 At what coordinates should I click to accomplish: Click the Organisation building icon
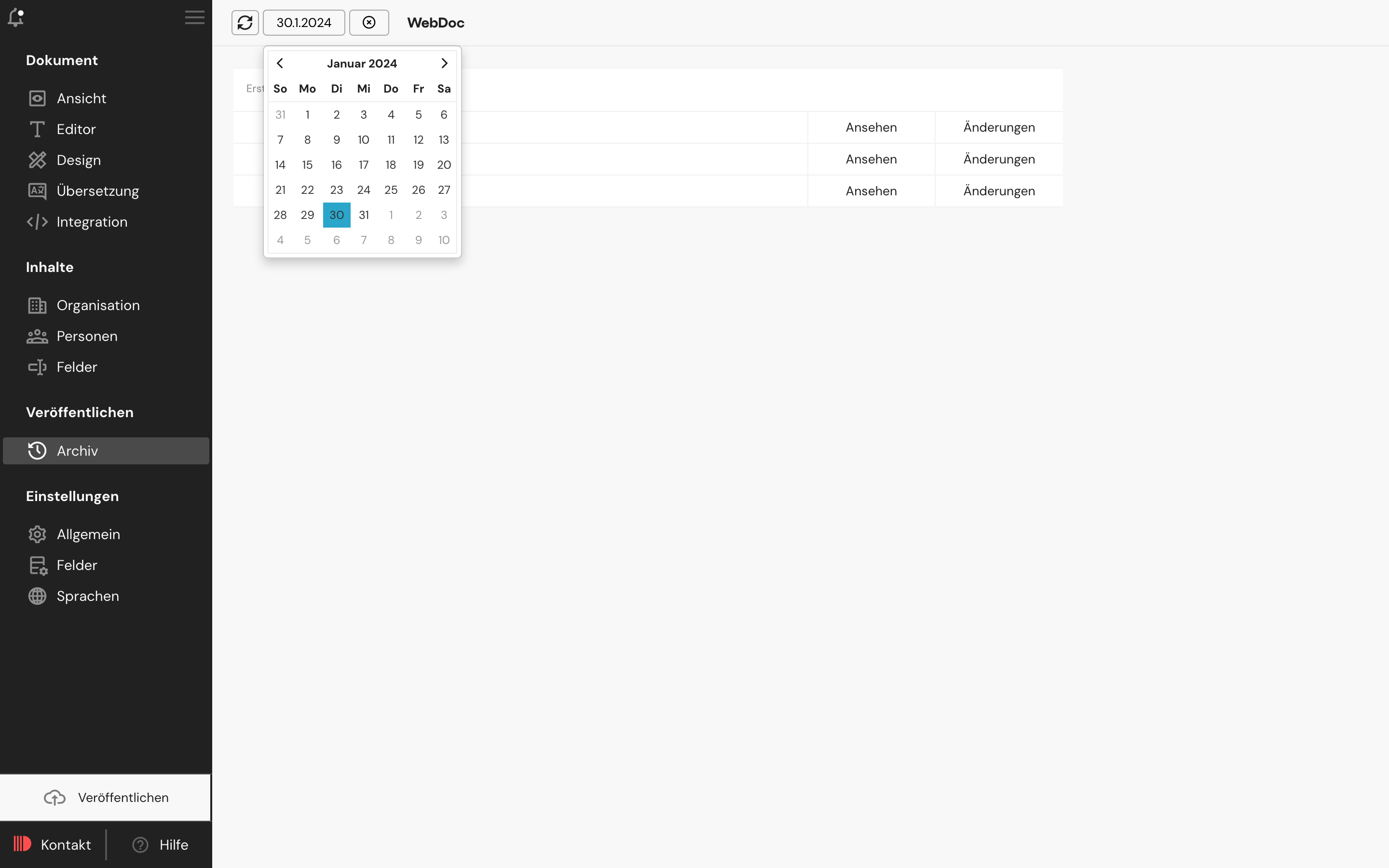[37, 305]
